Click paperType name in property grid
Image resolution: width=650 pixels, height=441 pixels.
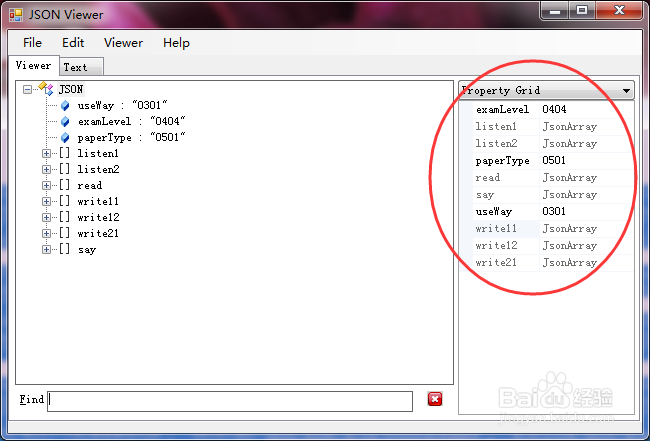502,161
